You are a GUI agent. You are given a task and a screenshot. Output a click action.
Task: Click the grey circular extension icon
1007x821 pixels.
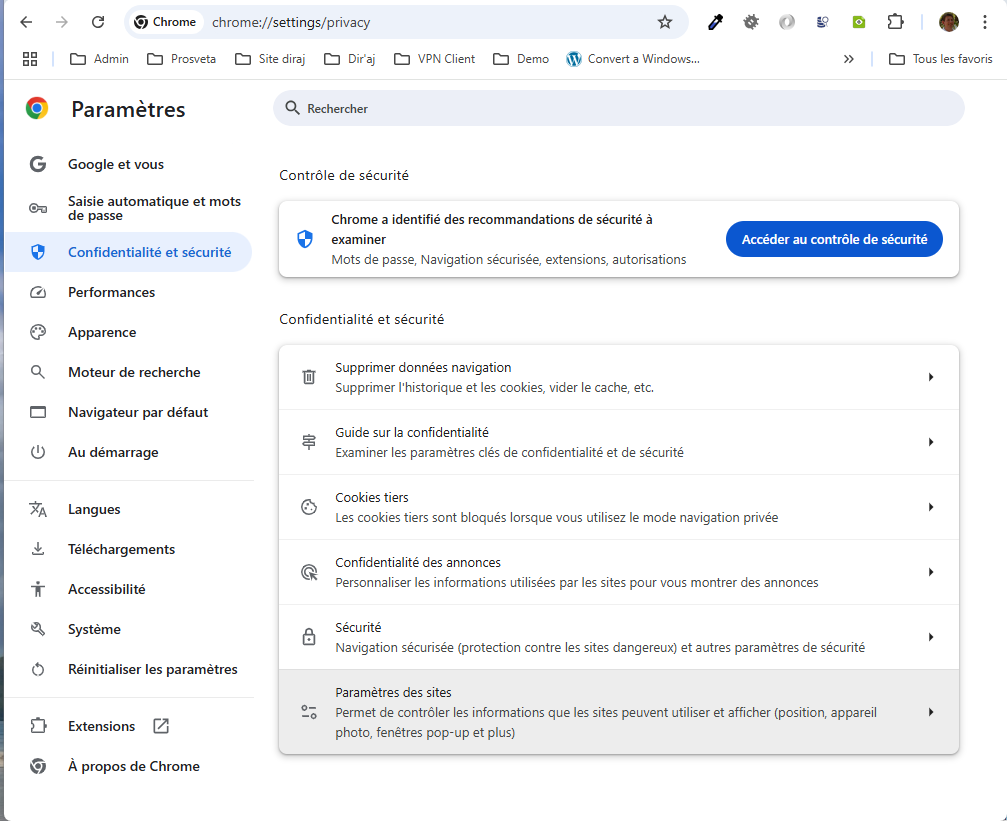787,22
